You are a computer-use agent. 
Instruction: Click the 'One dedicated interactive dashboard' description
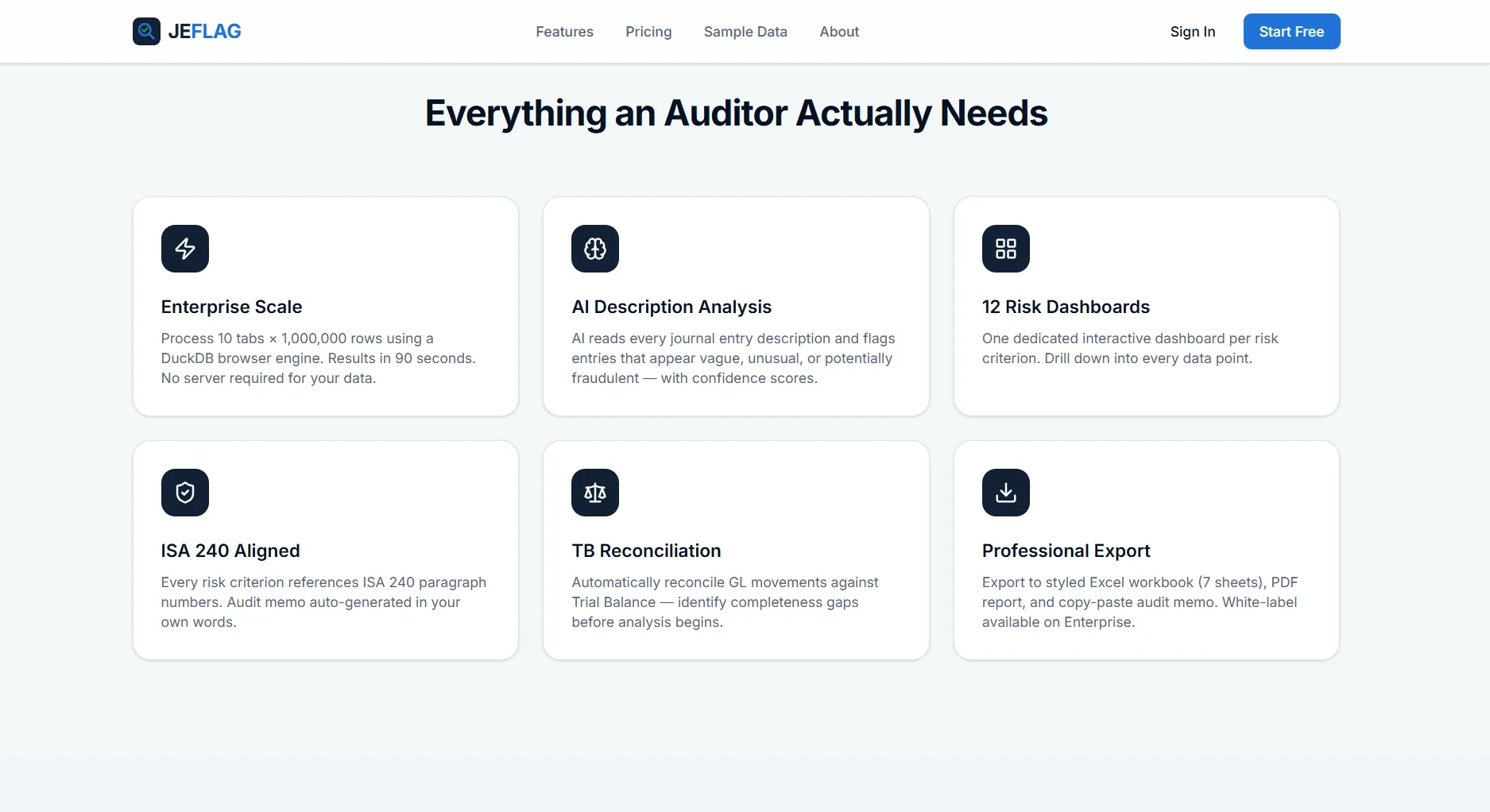[1130, 348]
